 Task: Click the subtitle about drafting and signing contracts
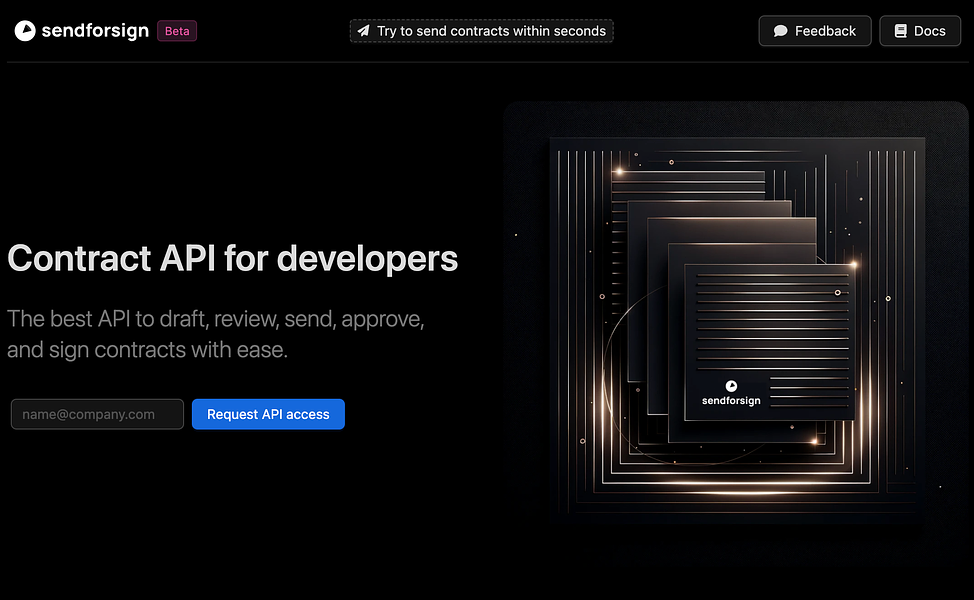pyautogui.click(x=216, y=334)
